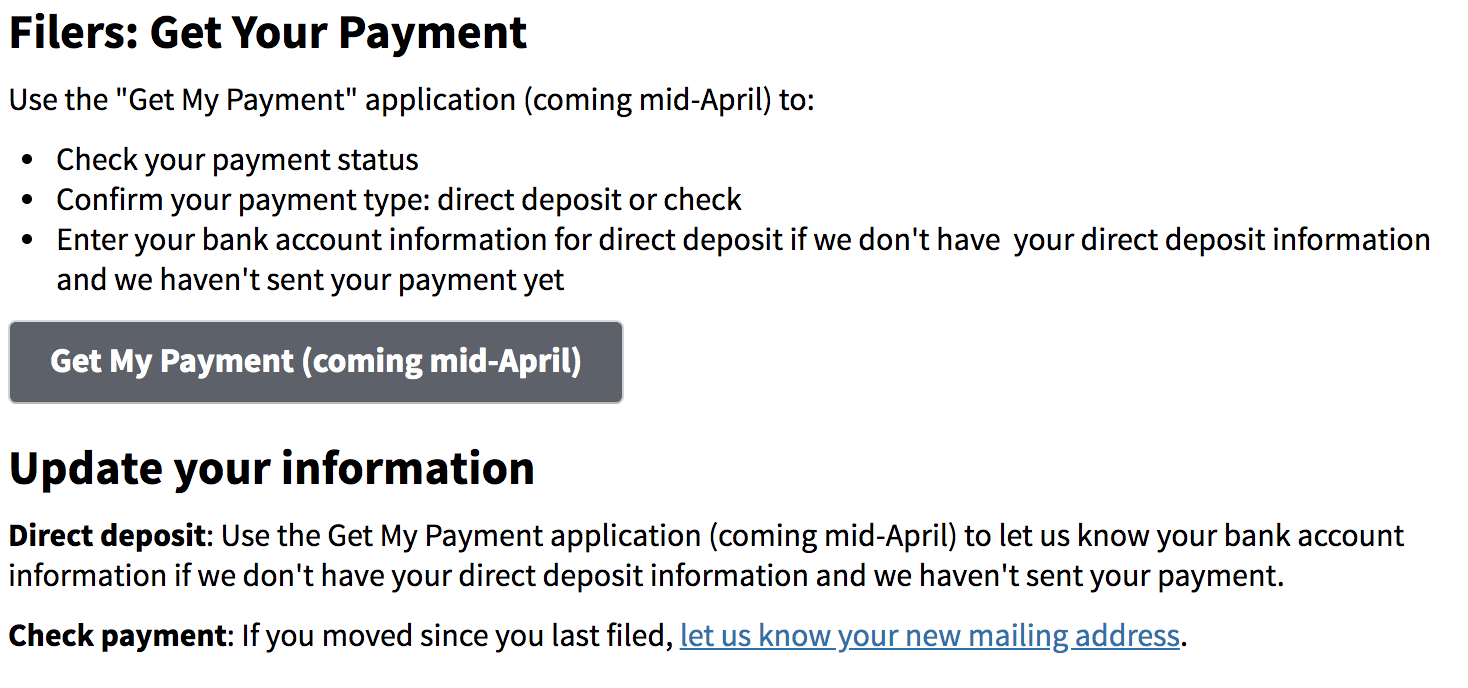Click the "Check your payment status" bullet text
Image resolution: width=1468 pixels, height=688 pixels.
(x=237, y=160)
